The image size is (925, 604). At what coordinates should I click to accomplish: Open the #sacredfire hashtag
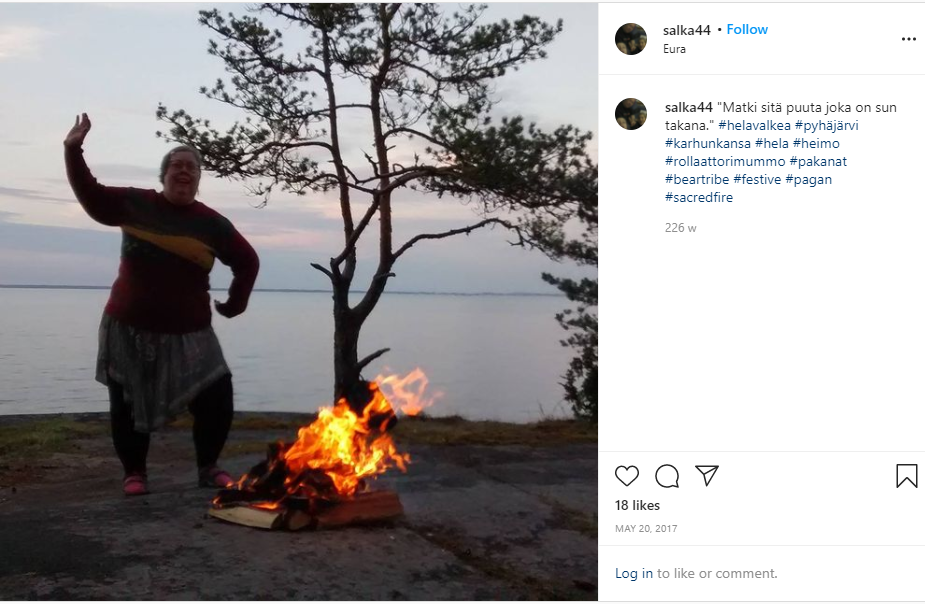[698, 198]
